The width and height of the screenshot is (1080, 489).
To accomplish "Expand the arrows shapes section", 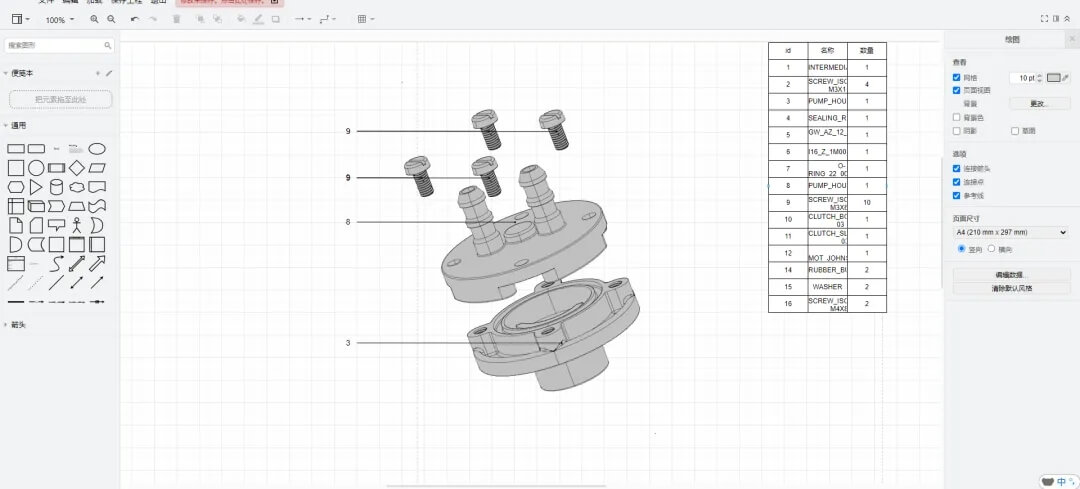I will [6, 324].
